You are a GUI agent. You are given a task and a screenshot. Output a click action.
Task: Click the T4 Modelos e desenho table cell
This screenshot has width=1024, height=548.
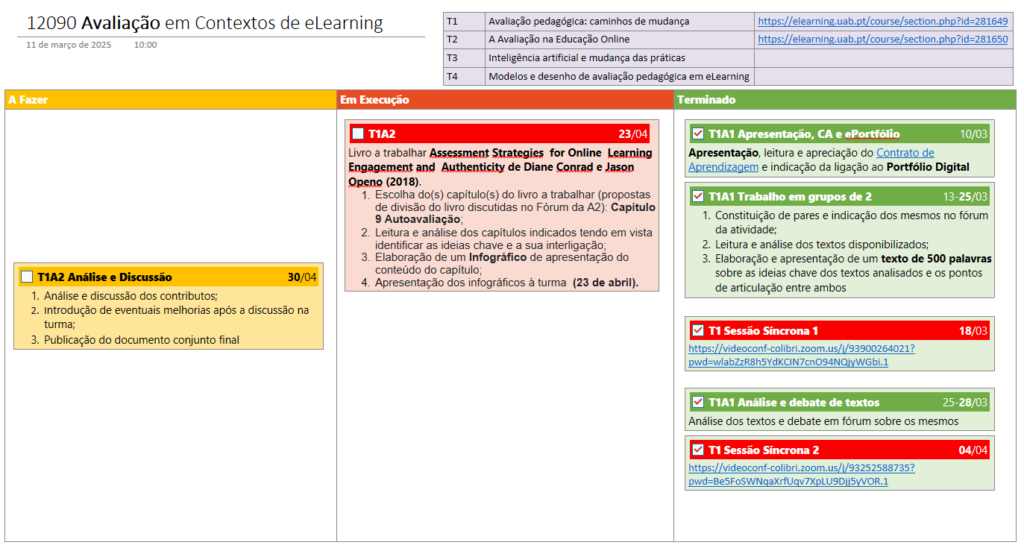[x=618, y=77]
